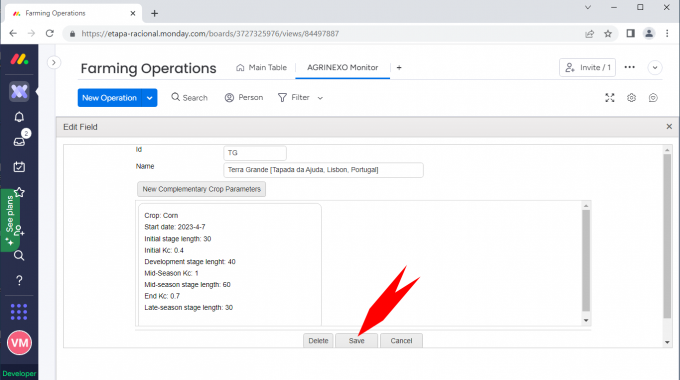The height and width of the screenshot is (380, 680).
Task: Click the See plans tab
Action: (x=10, y=220)
